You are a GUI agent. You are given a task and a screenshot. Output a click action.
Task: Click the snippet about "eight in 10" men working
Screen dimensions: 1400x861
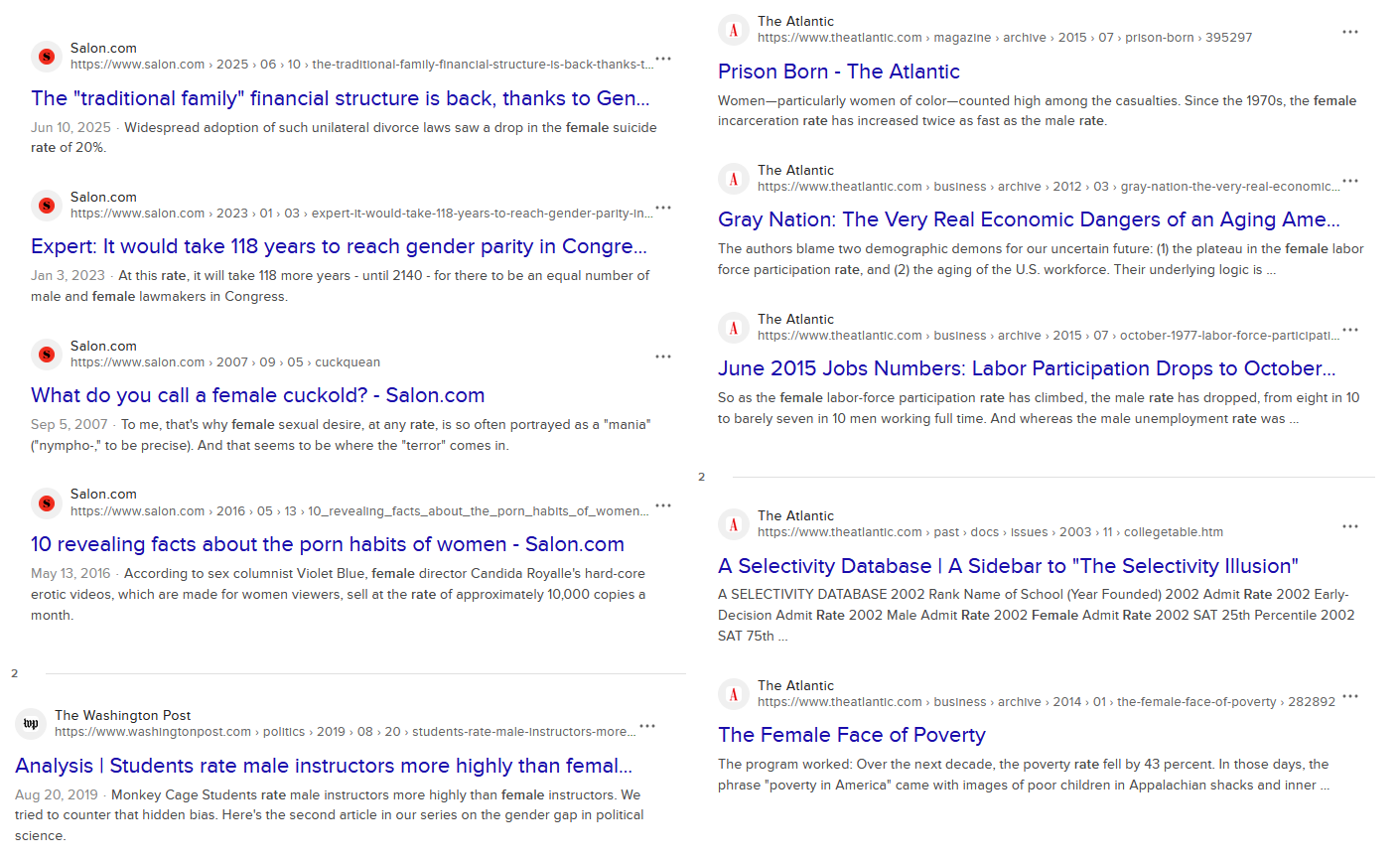pyautogui.click(x=1039, y=408)
